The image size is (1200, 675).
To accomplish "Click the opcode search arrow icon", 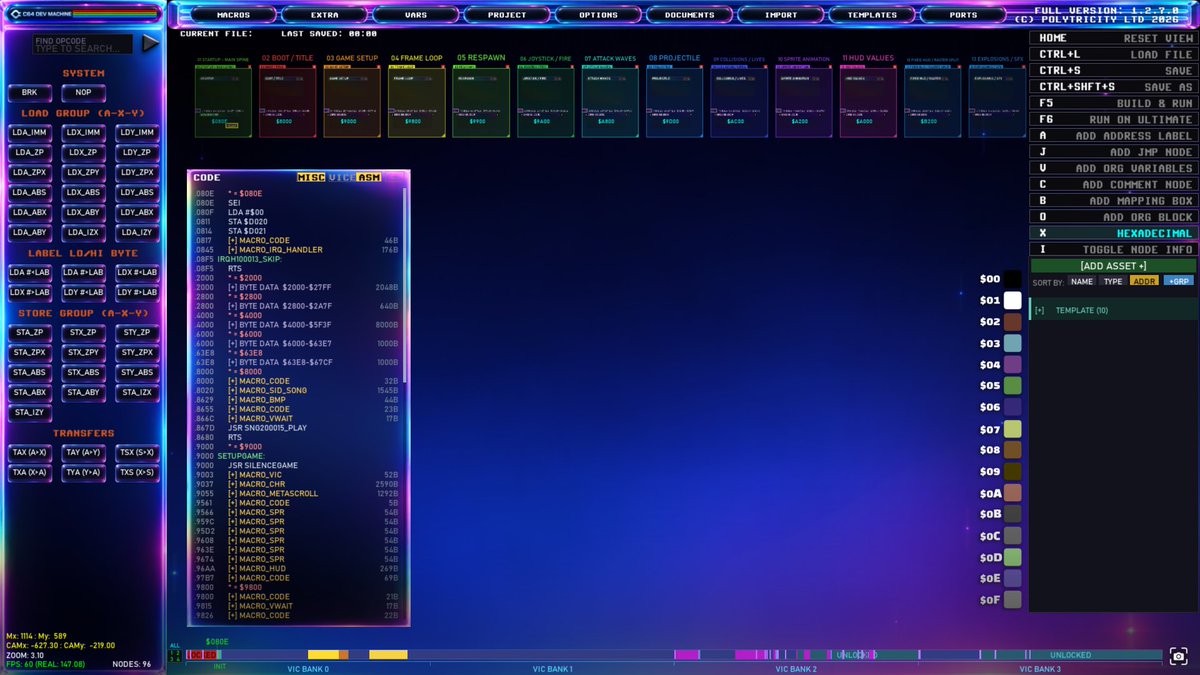I will 150,43.
